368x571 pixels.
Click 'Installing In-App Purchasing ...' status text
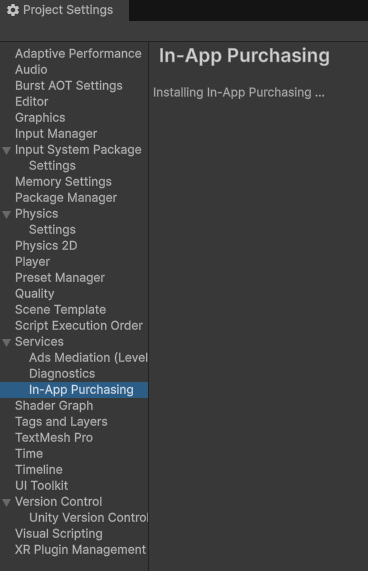coord(239,93)
